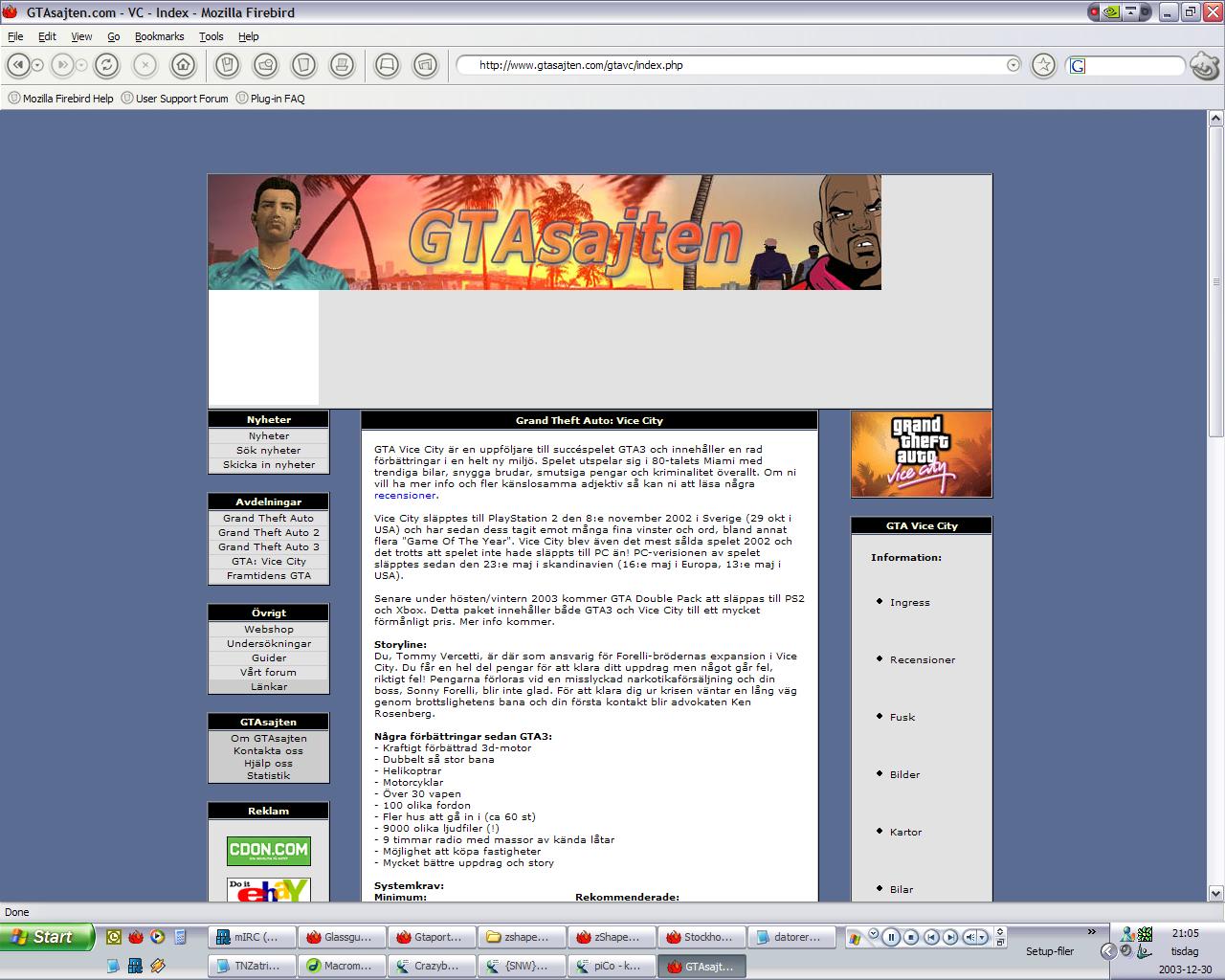
Task: Switch to the mIRC taskbar window
Action: (x=251, y=937)
